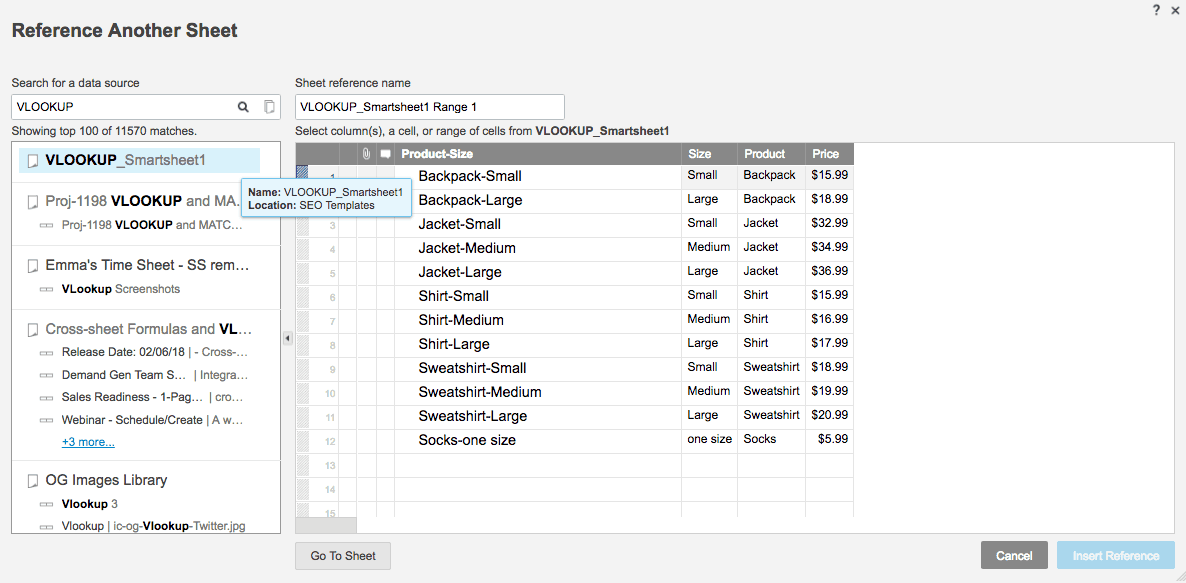The width and height of the screenshot is (1186, 583).
Task: Open help via the question mark icon
Action: (x=1156, y=9)
